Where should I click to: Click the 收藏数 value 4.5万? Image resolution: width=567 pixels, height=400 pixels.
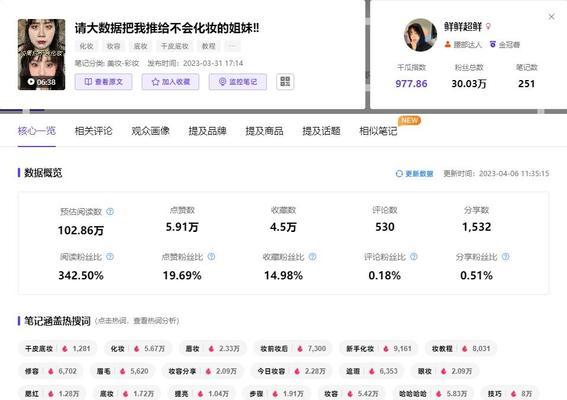coord(283,227)
